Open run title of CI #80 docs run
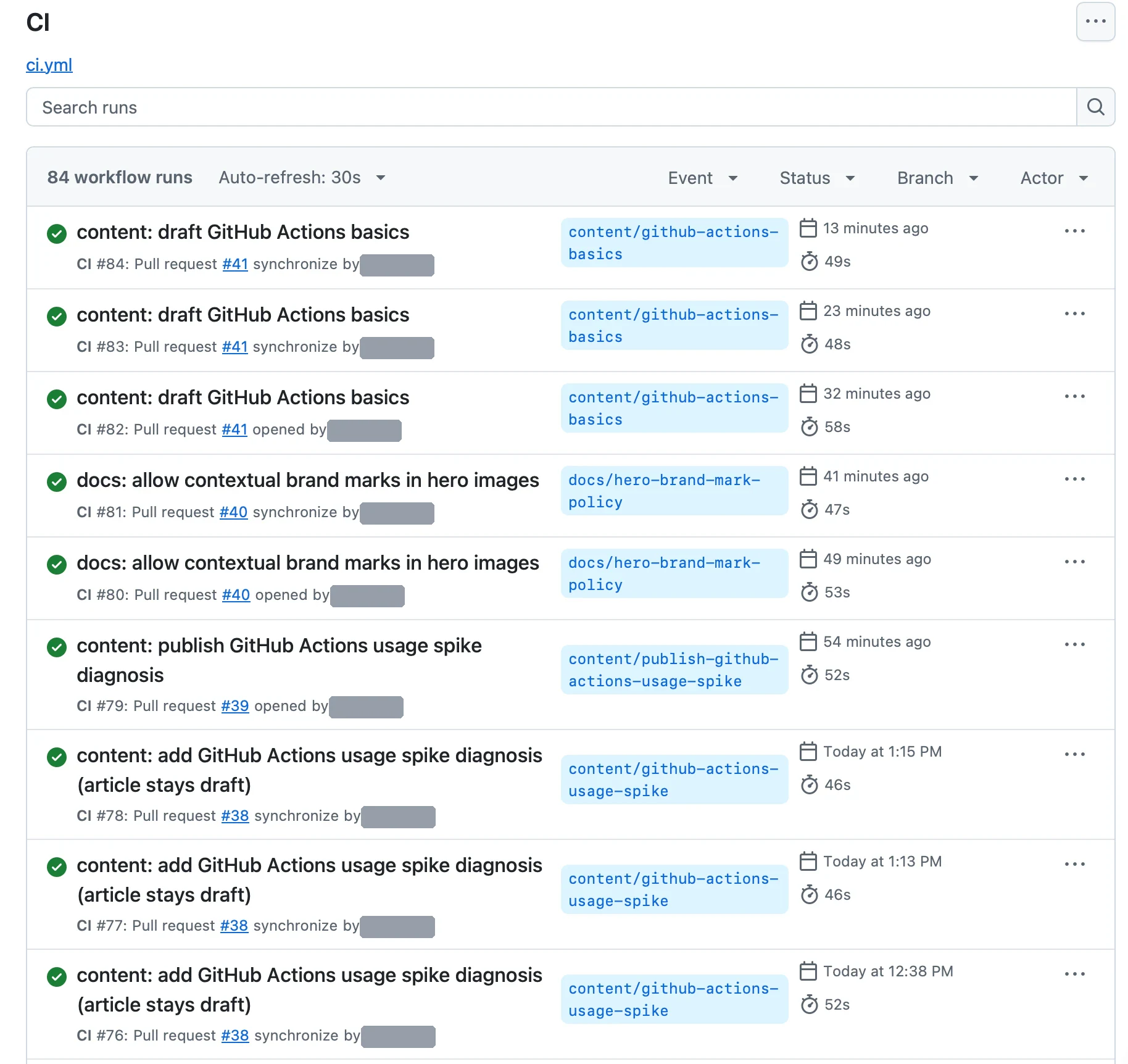Viewport: 1128px width, 1064px height. pyautogui.click(x=308, y=563)
